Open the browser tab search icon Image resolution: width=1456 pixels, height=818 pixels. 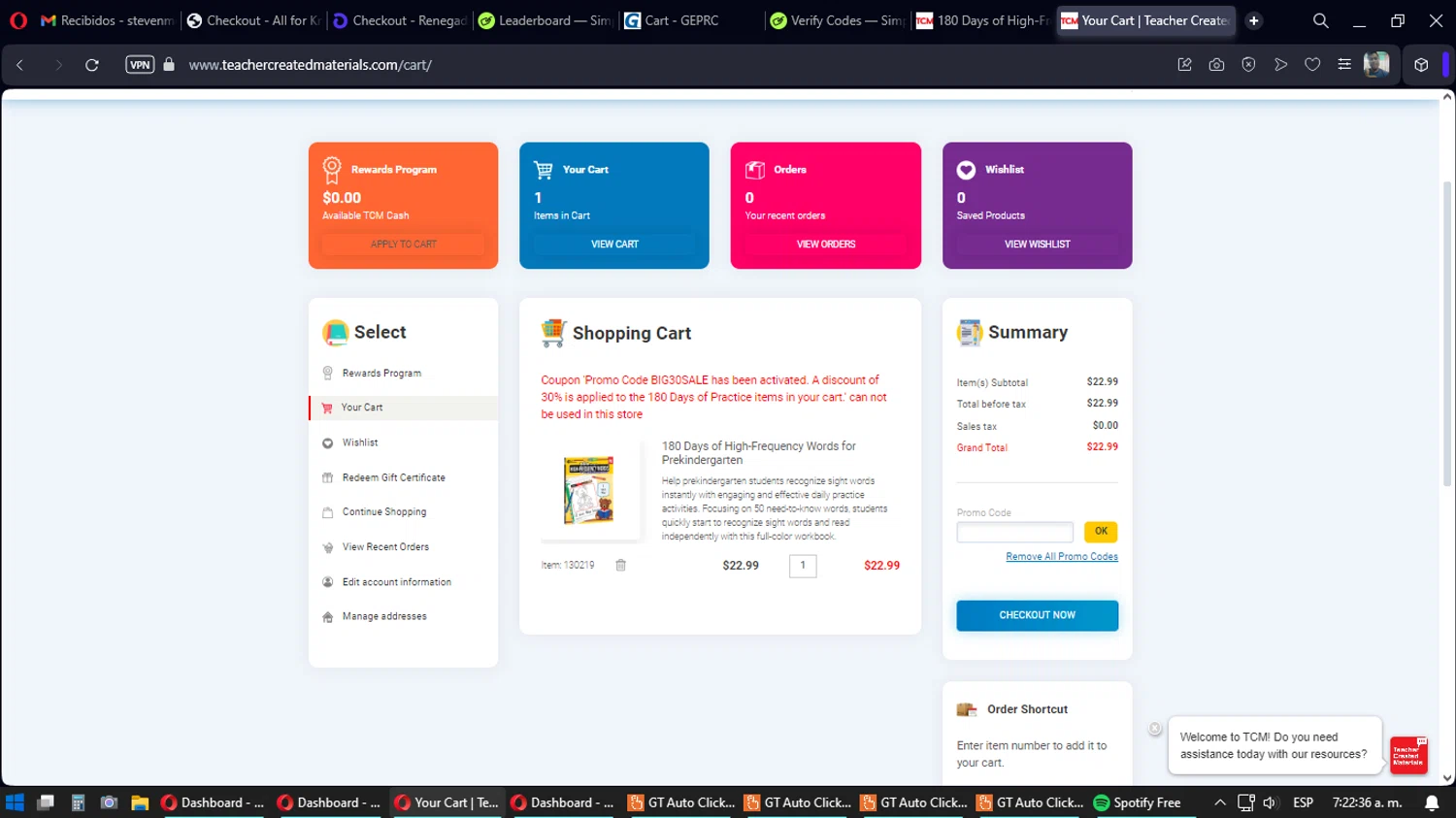(x=1321, y=20)
